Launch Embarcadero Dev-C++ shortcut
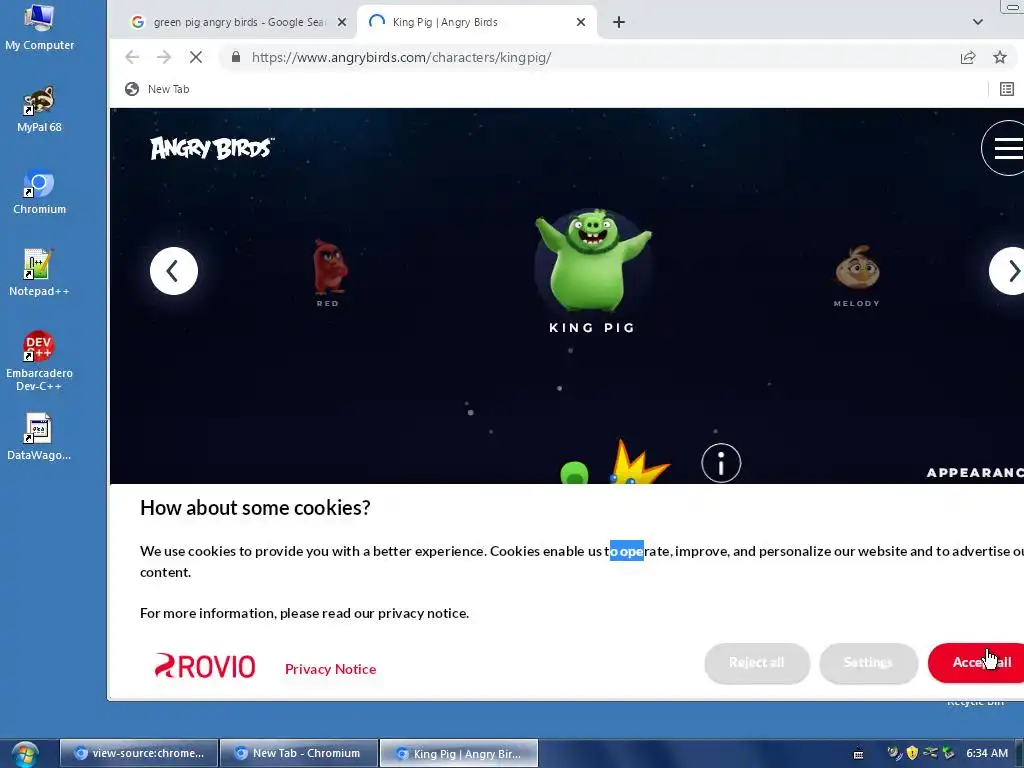The height and width of the screenshot is (768, 1024). point(39,361)
